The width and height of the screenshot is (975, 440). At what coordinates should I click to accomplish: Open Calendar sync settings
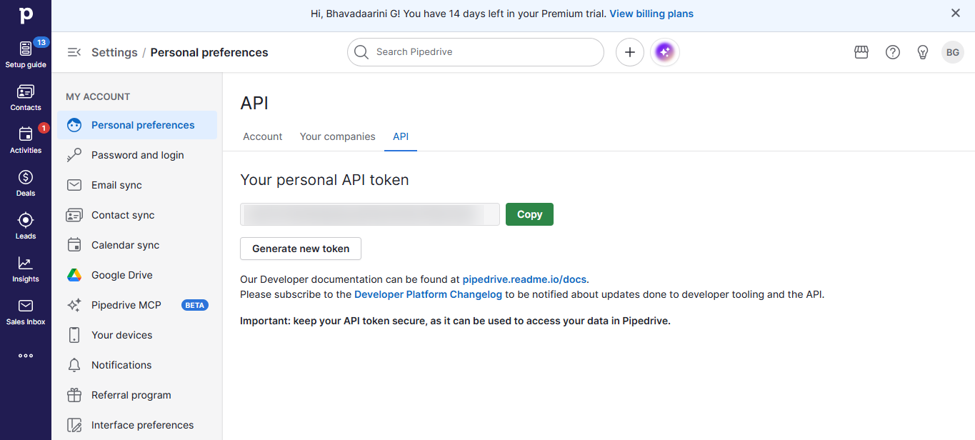point(137,245)
